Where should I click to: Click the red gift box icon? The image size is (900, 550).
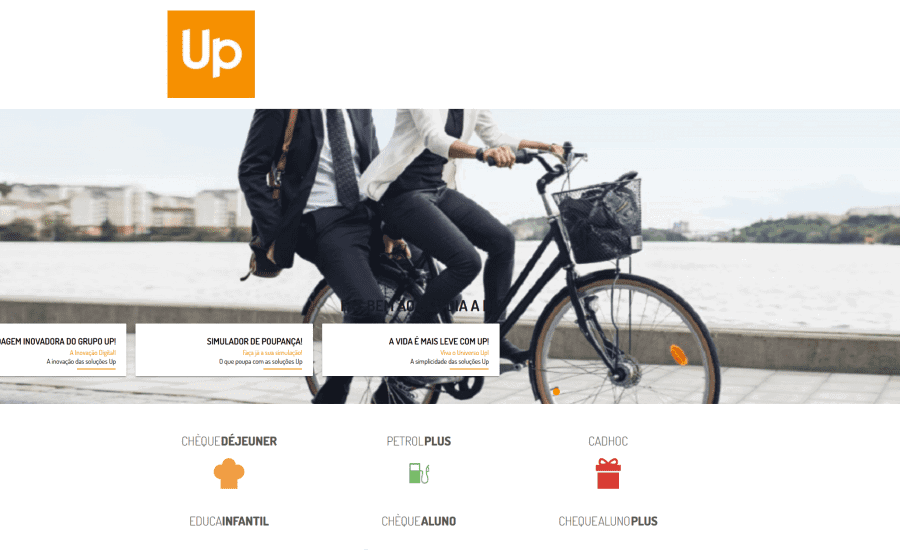pyautogui.click(x=608, y=474)
